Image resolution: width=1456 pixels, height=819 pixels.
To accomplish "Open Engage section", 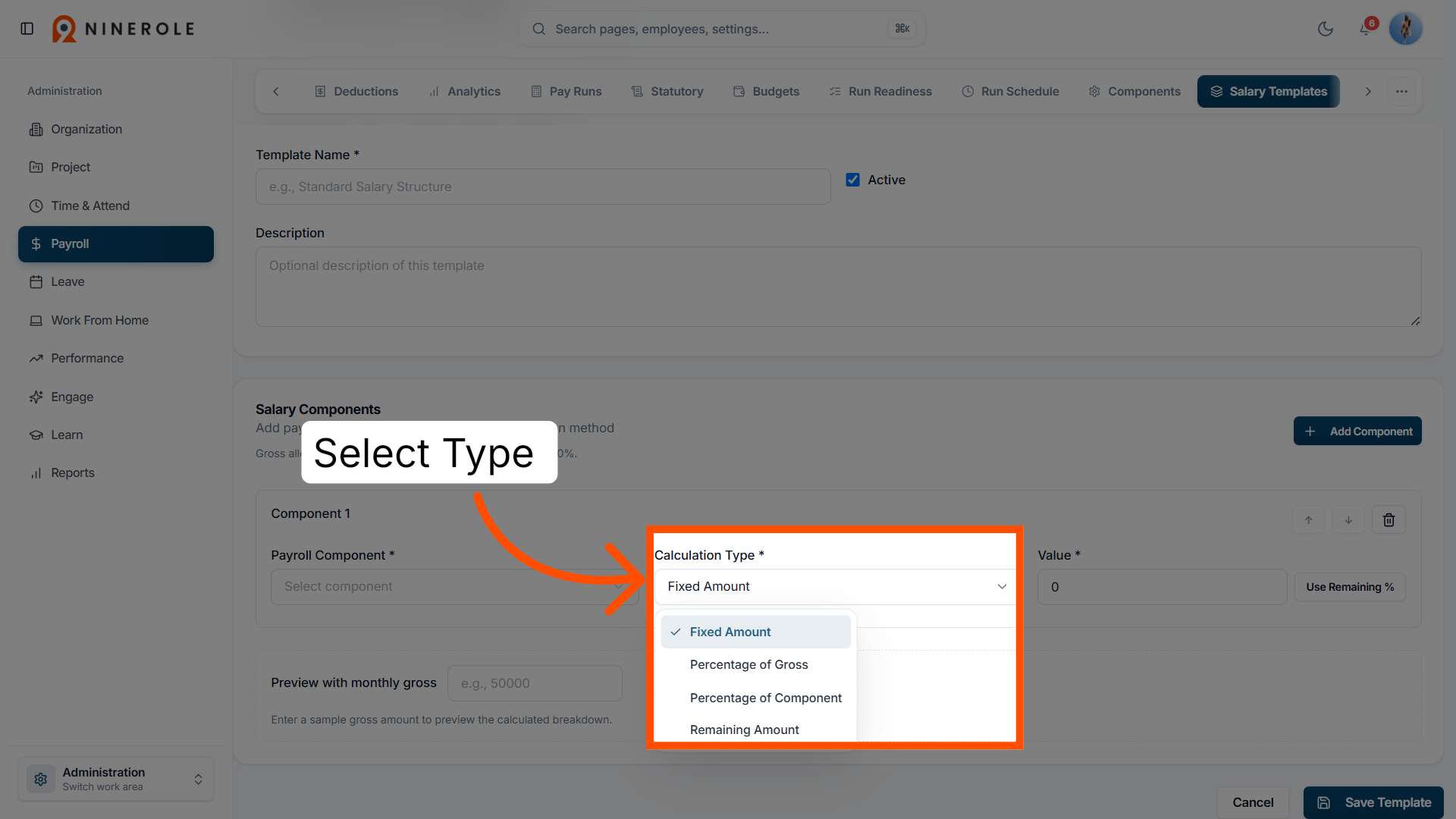I will click(x=116, y=397).
